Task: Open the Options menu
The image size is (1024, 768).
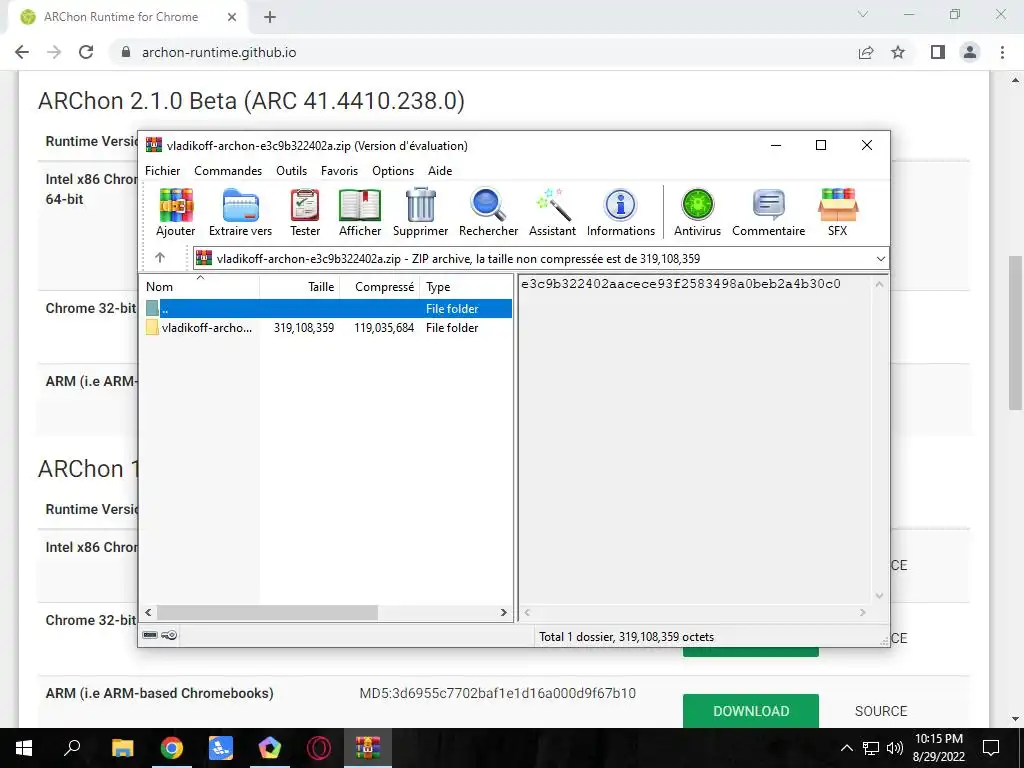Action: [393, 170]
